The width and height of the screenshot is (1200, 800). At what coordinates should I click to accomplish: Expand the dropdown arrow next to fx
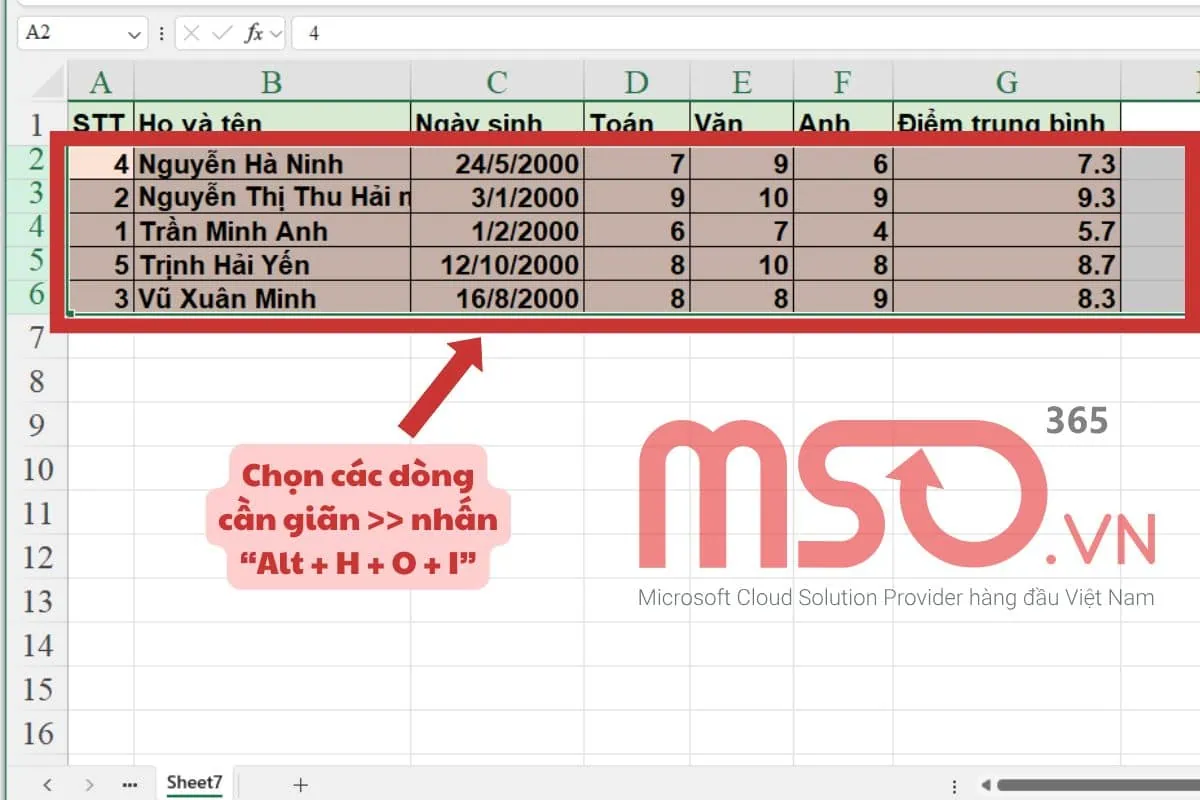click(x=276, y=33)
